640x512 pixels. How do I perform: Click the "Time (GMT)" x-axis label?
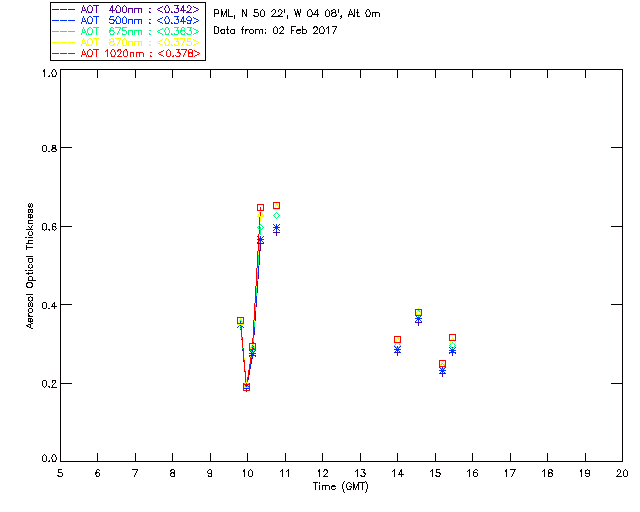341,487
